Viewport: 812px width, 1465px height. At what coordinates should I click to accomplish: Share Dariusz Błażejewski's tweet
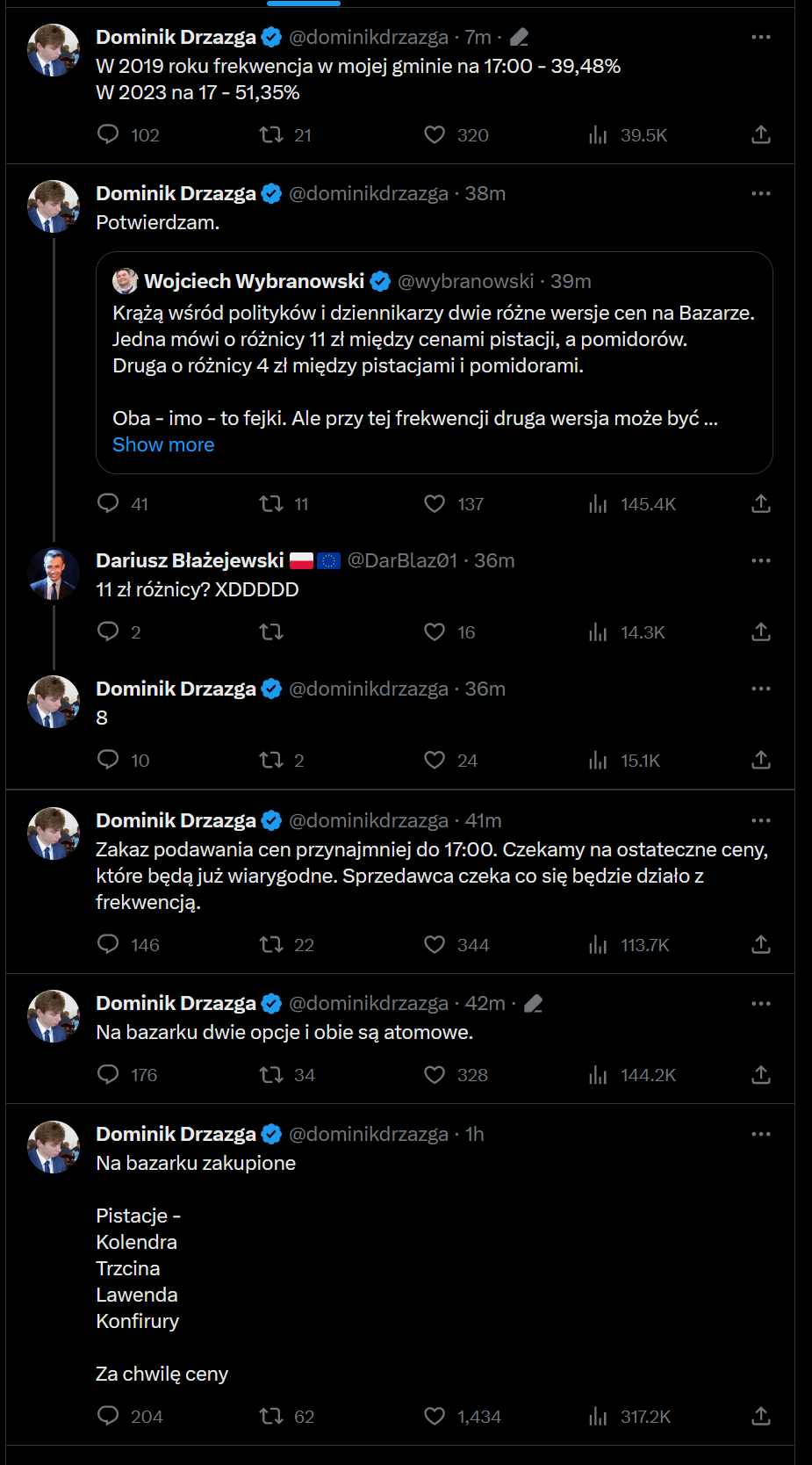click(761, 632)
